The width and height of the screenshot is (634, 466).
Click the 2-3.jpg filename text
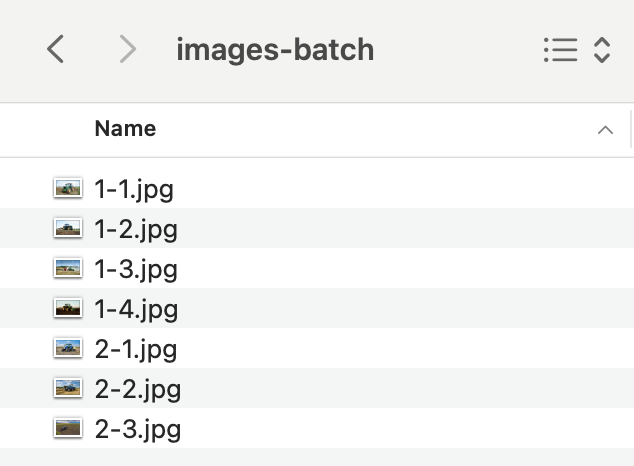pyautogui.click(x=137, y=430)
